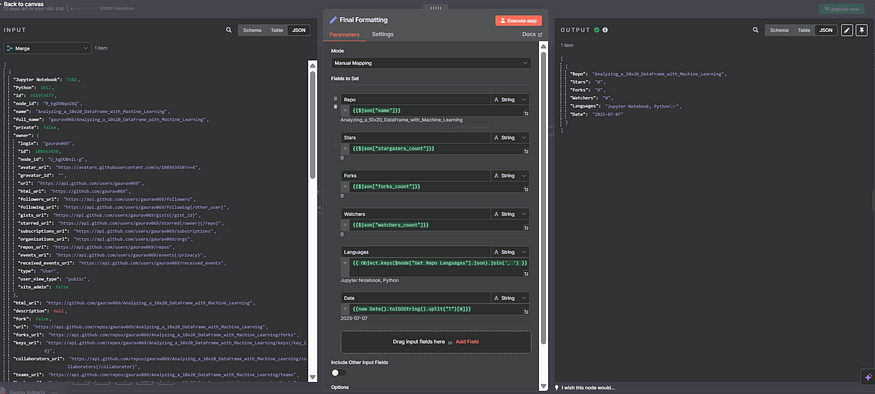
Task: Open String type dropdown for Languages field
Action: (510, 252)
